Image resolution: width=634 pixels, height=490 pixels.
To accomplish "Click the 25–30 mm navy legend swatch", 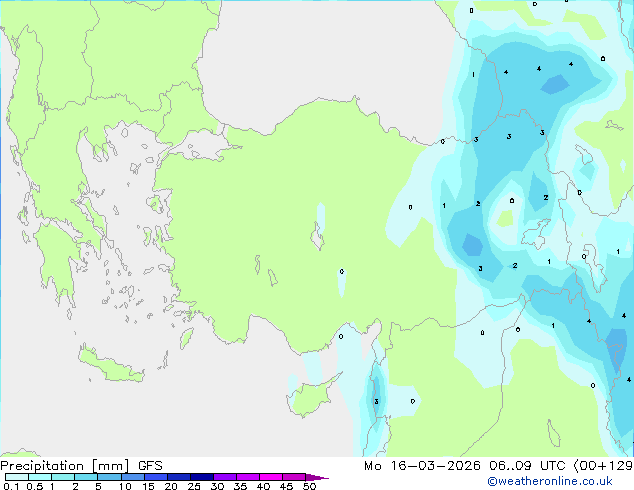I will tap(201, 477).
